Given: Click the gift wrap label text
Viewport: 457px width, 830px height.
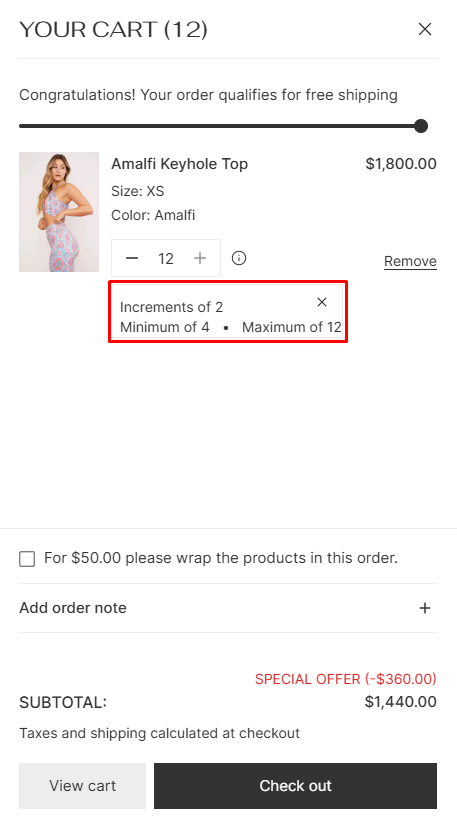Looking at the screenshot, I should [221, 558].
